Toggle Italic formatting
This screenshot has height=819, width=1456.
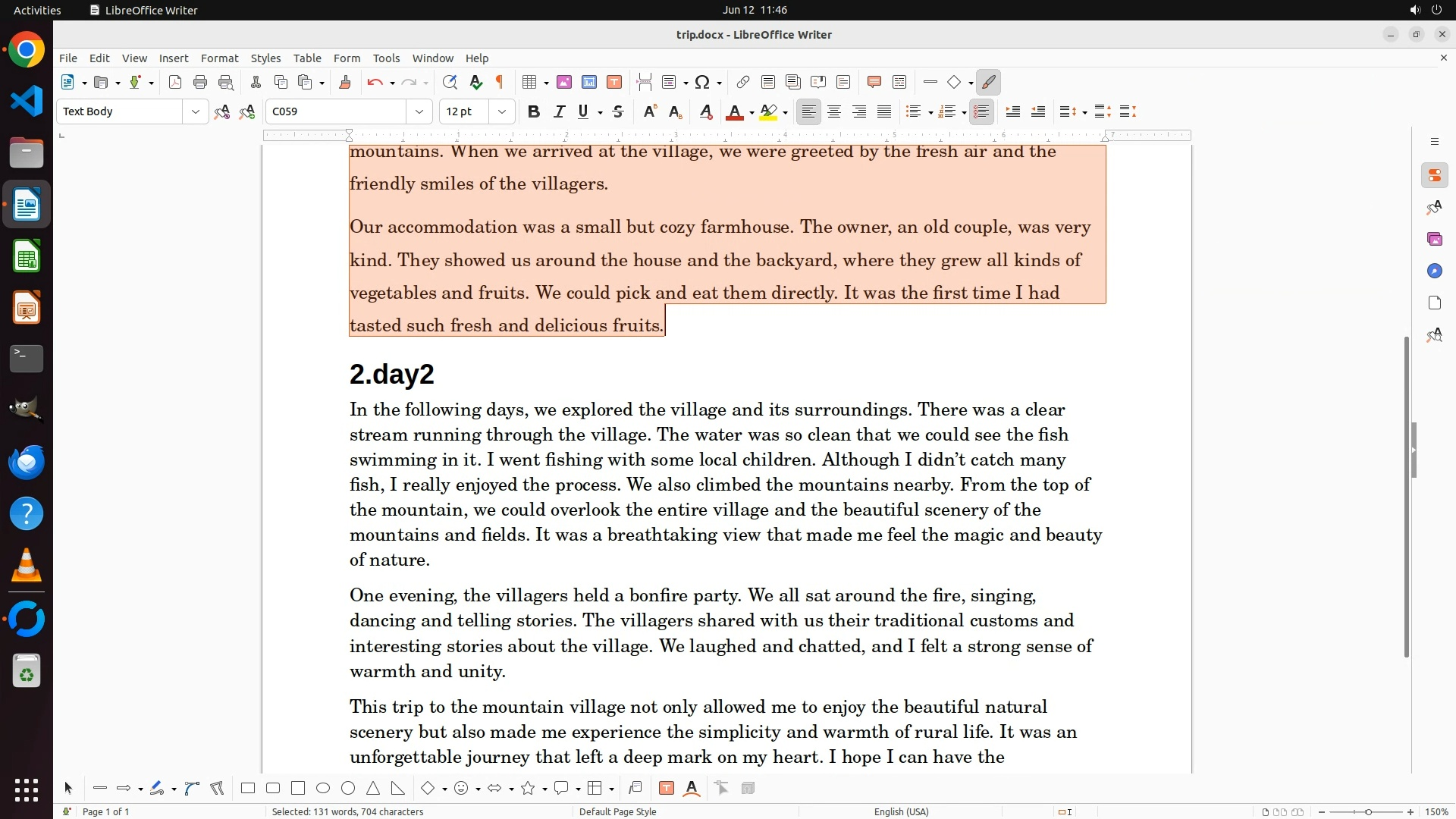tap(559, 112)
